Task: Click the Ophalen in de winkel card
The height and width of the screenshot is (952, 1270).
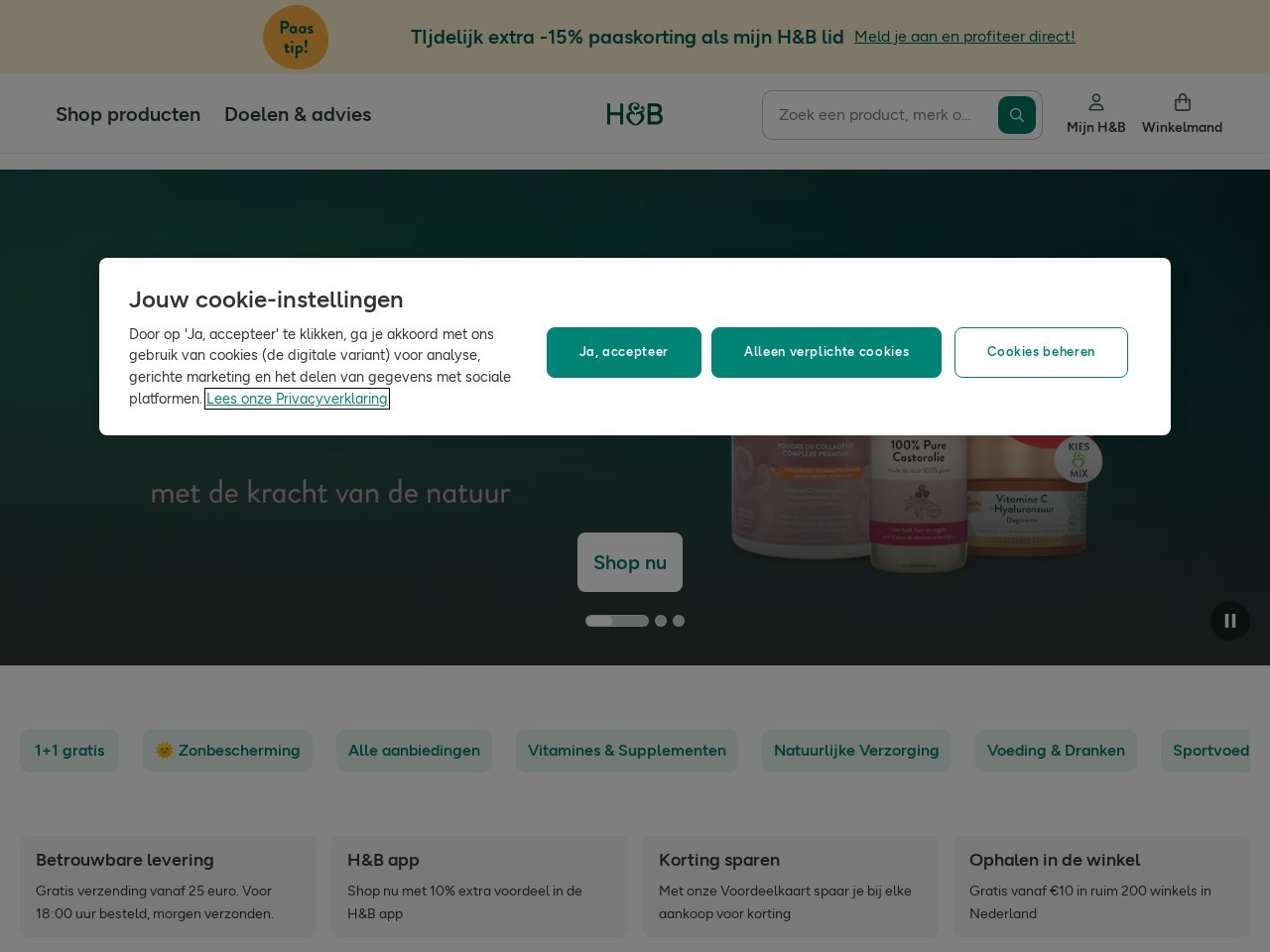Action: click(x=1101, y=887)
